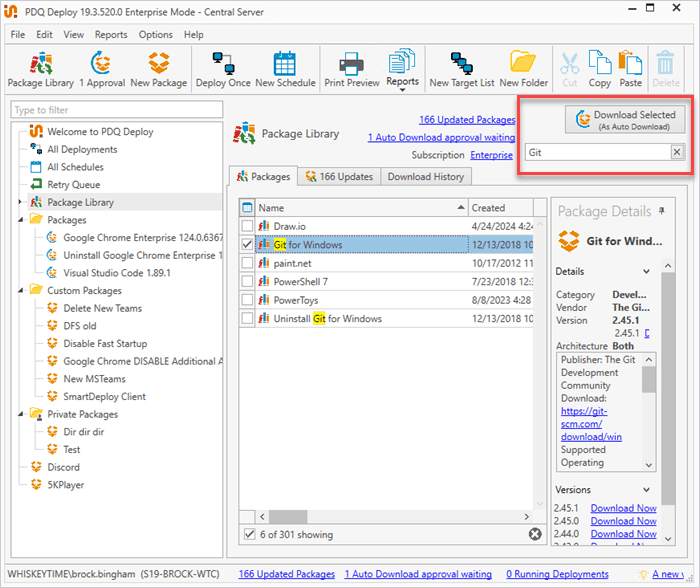Click the Cut scissors icon
This screenshot has height=588, width=700.
570,70
